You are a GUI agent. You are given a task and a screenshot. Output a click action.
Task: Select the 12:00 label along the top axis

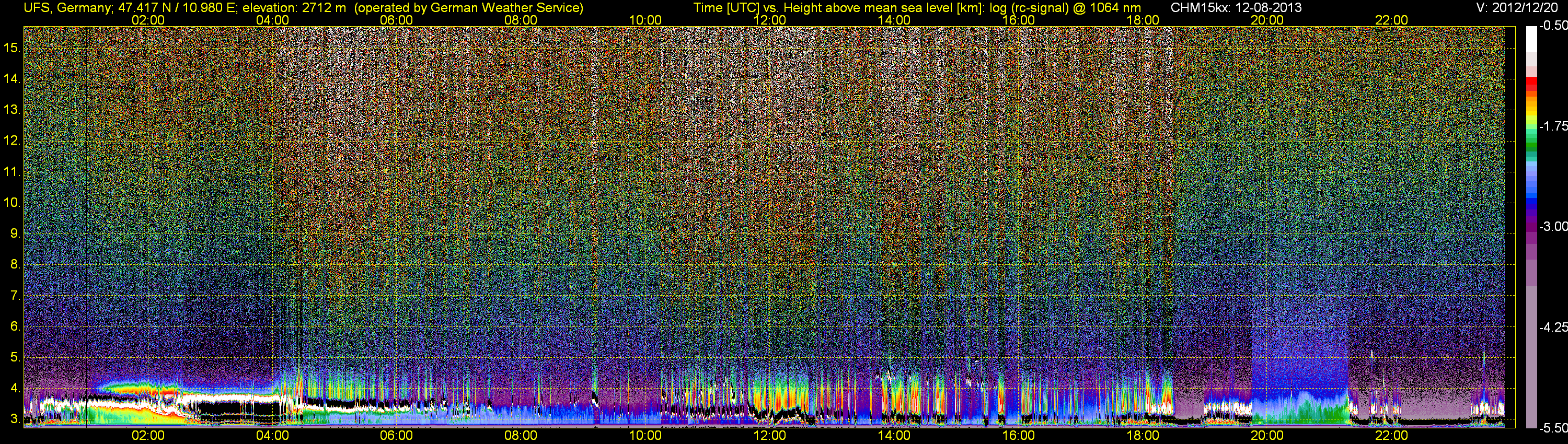[769, 20]
